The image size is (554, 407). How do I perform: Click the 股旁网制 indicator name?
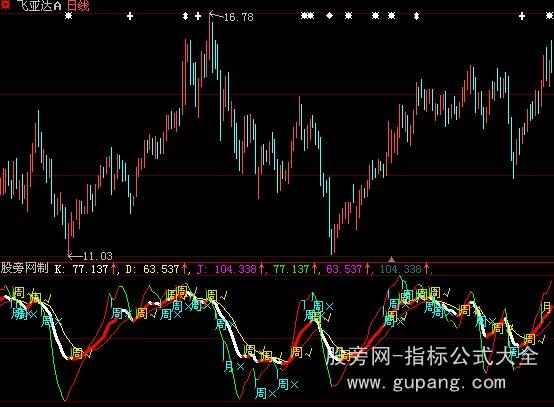click(24, 268)
